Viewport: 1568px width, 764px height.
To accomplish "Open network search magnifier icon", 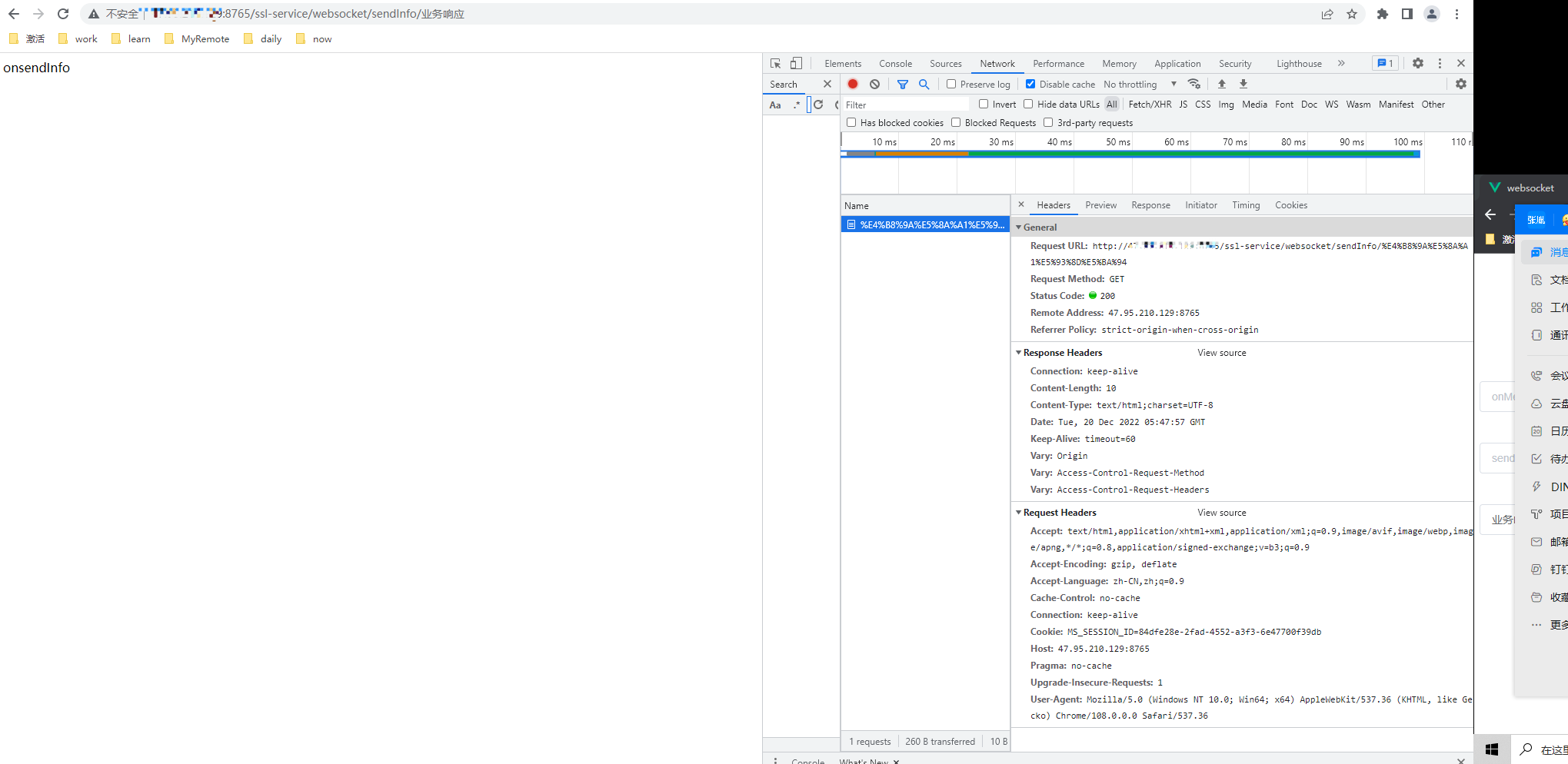I will [x=924, y=84].
